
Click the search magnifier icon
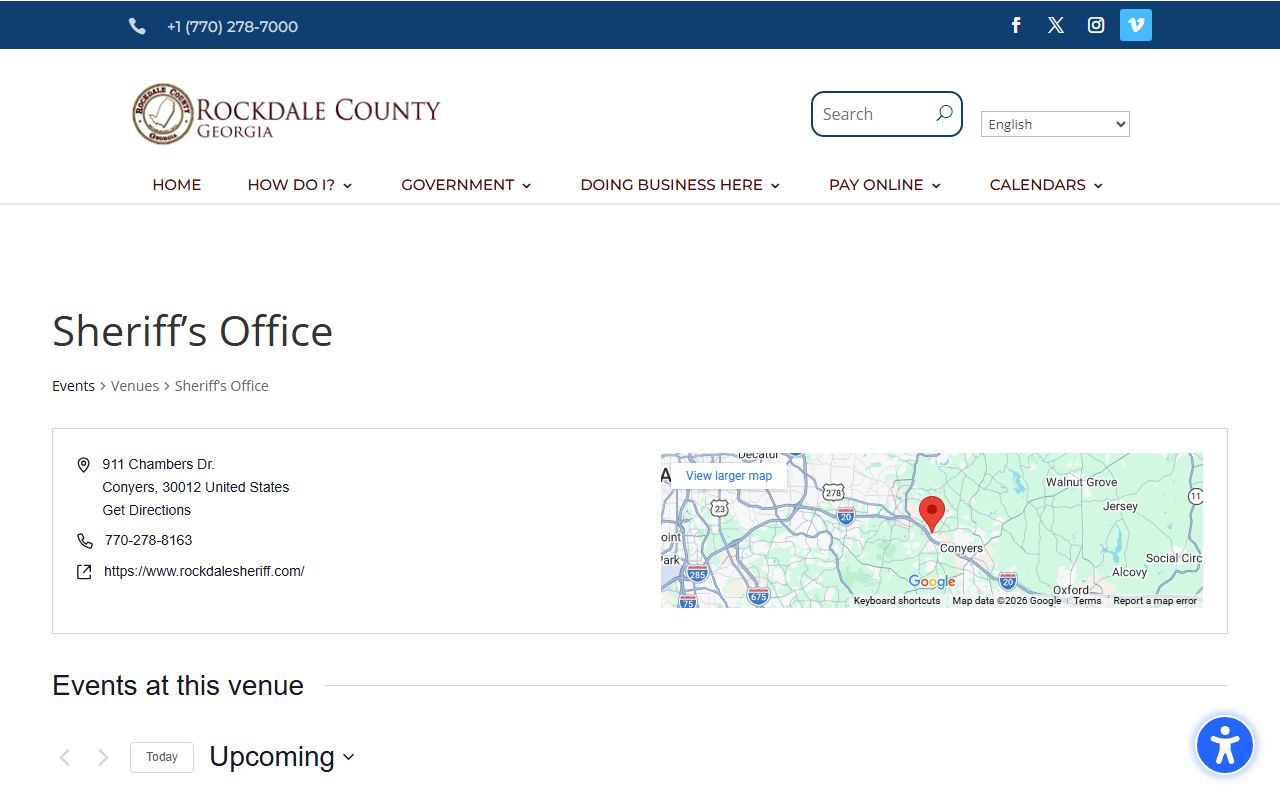(944, 114)
